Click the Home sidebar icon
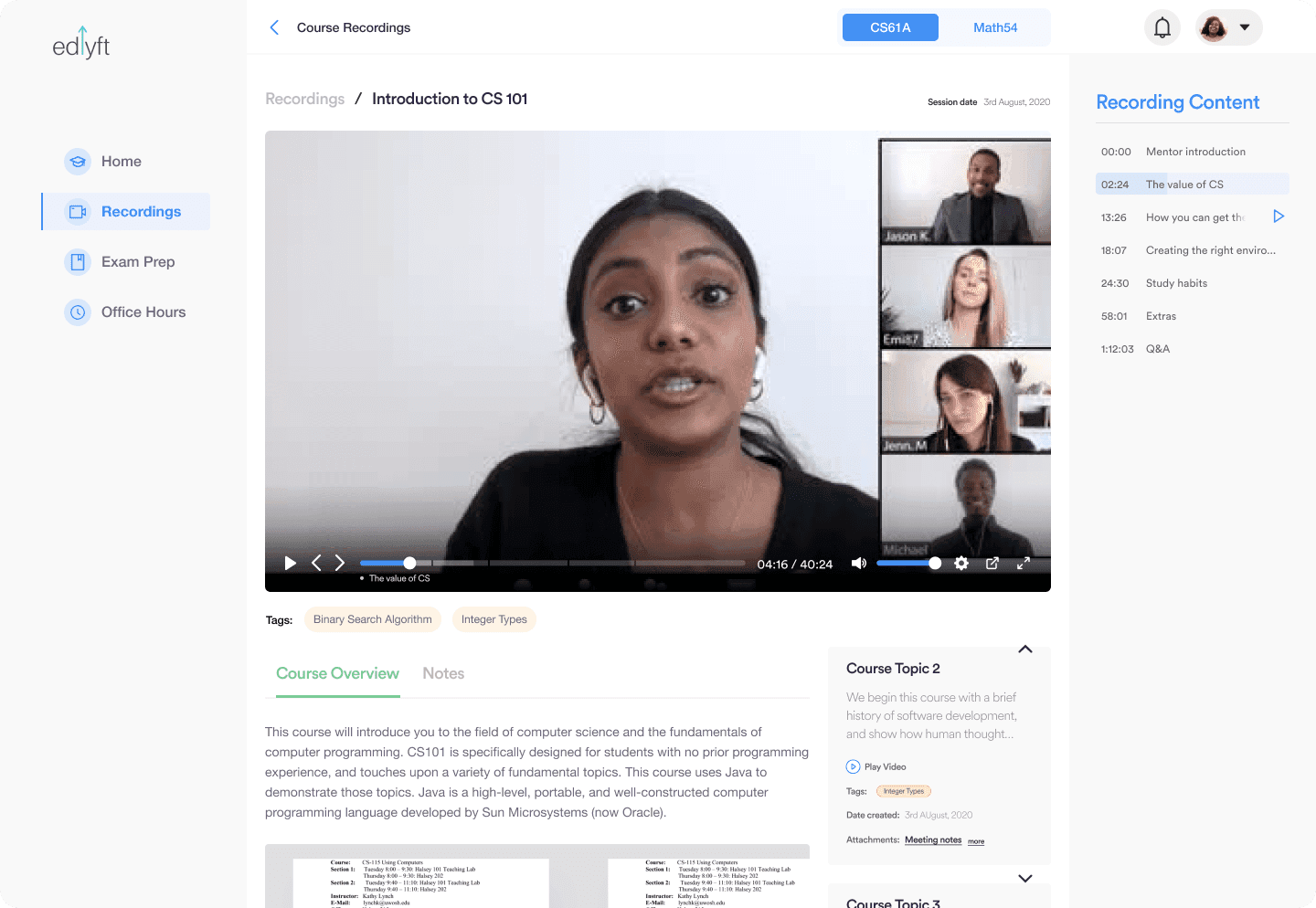Viewport: 1316px width, 908px height. (78, 162)
